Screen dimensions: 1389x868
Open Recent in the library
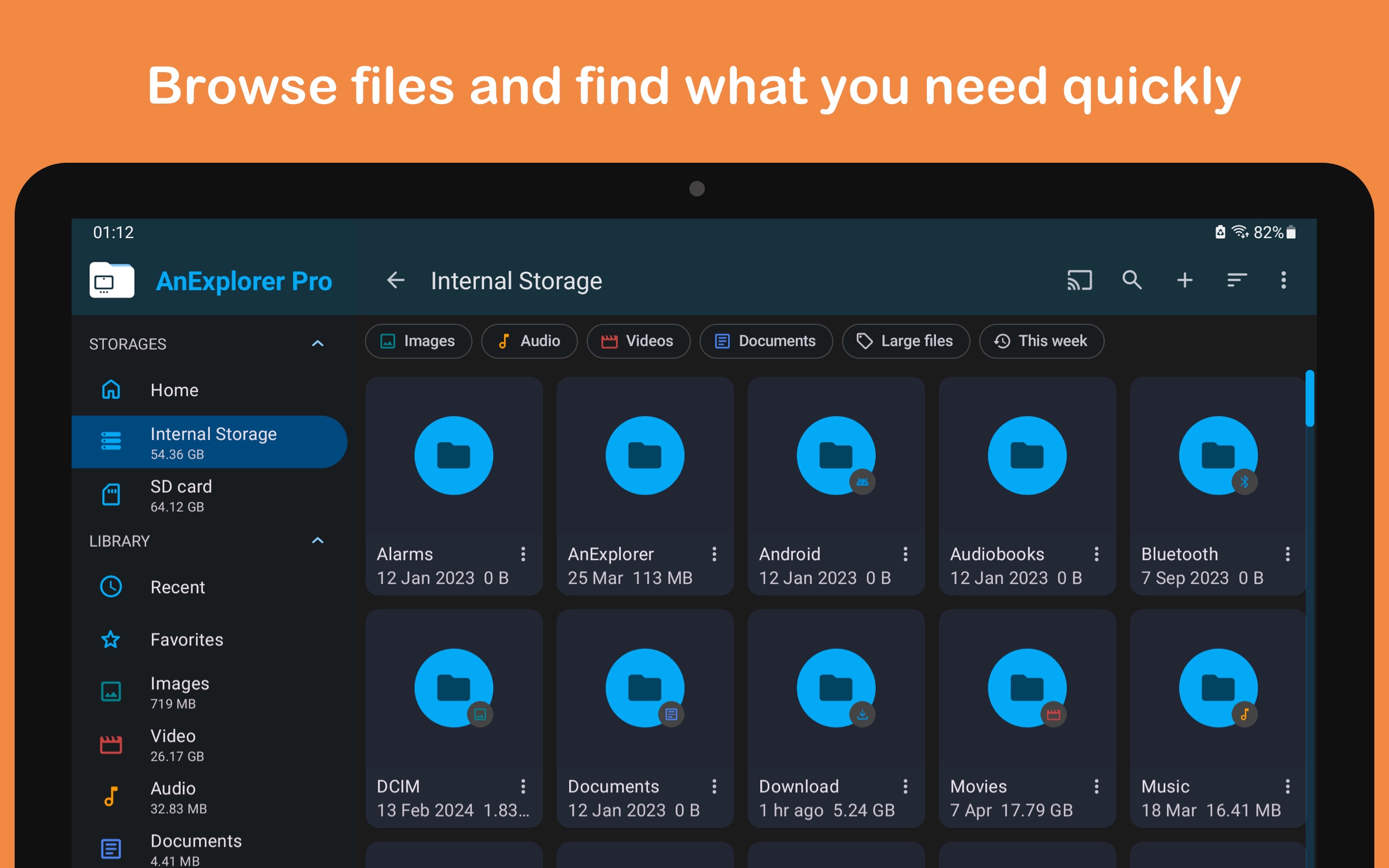[177, 586]
